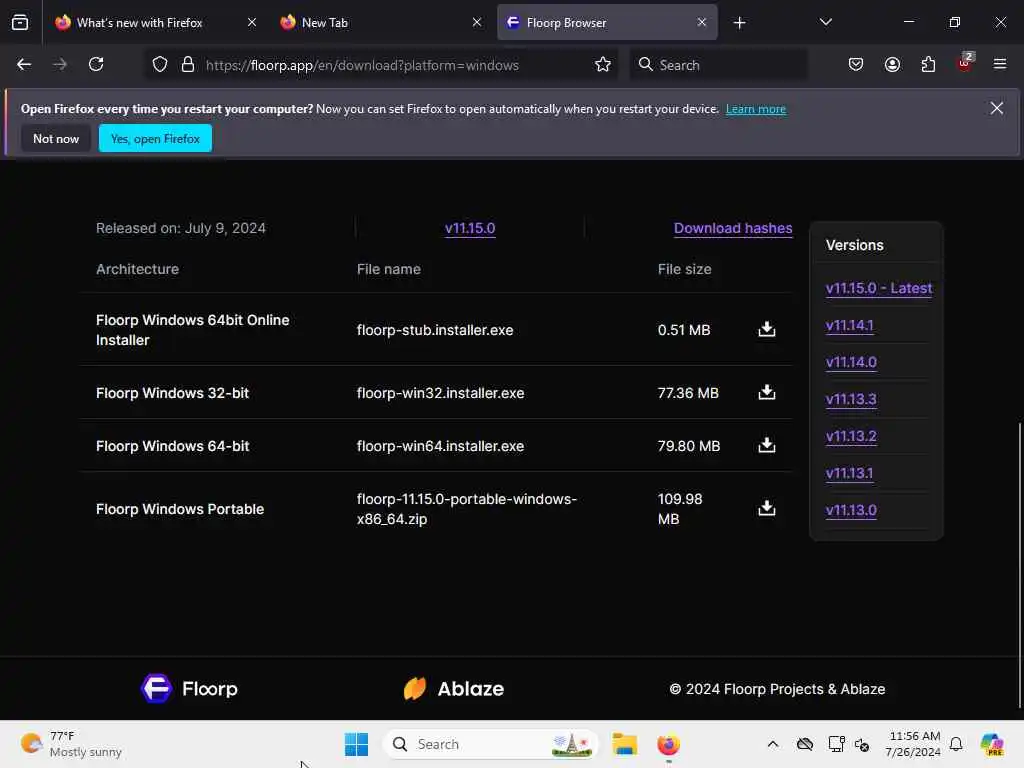This screenshot has height=768, width=1024.
Task: Open the tracking protection shield icon
Action: [160, 65]
